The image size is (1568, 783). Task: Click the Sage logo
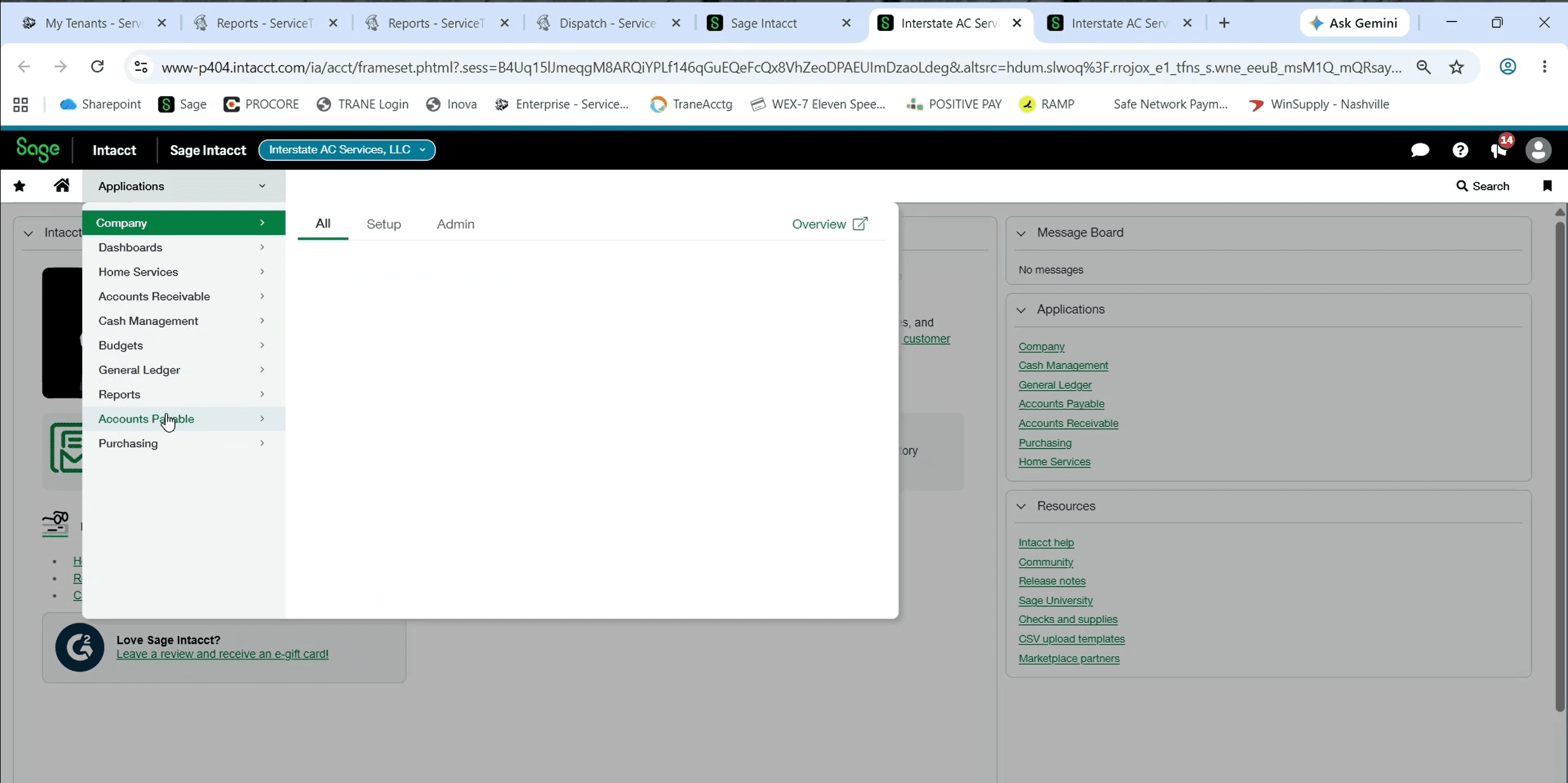pyautogui.click(x=38, y=150)
